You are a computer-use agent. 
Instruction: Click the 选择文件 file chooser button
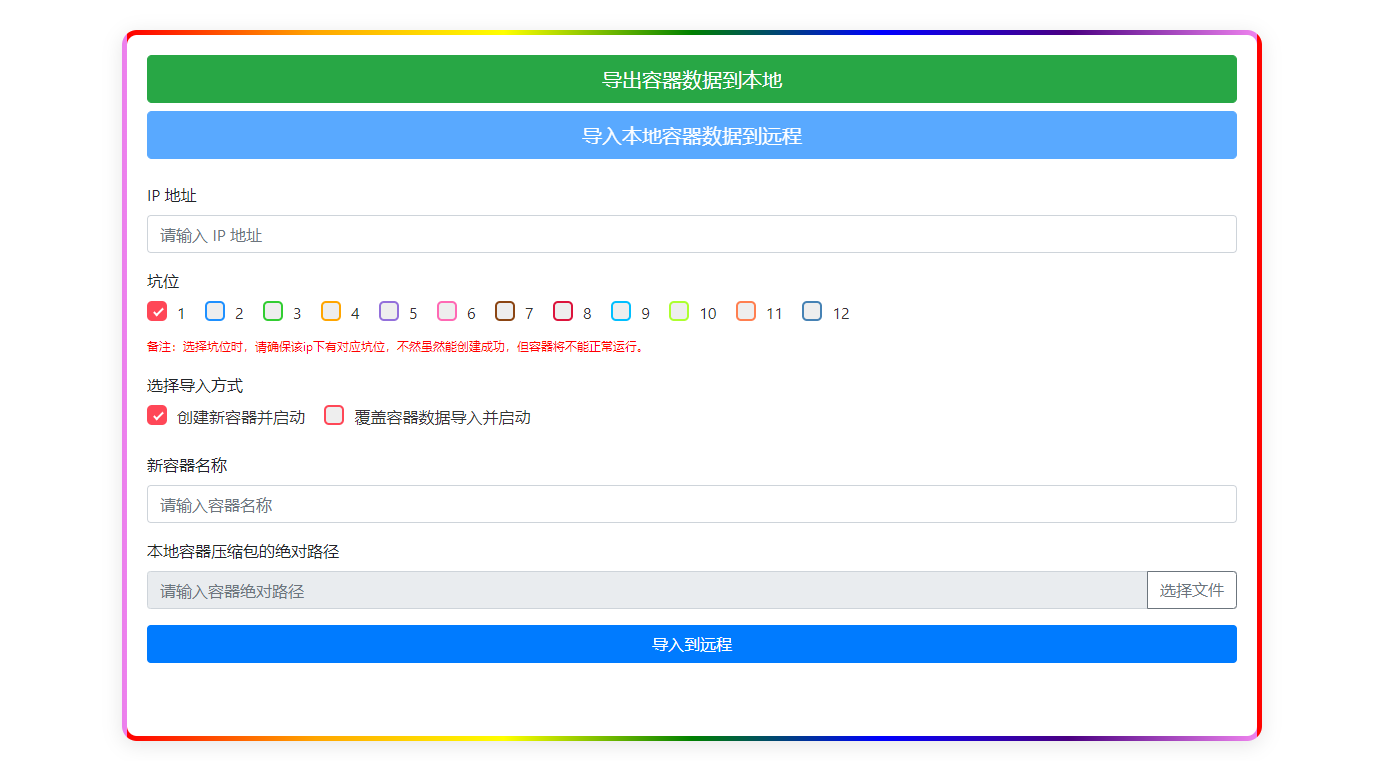click(1191, 590)
